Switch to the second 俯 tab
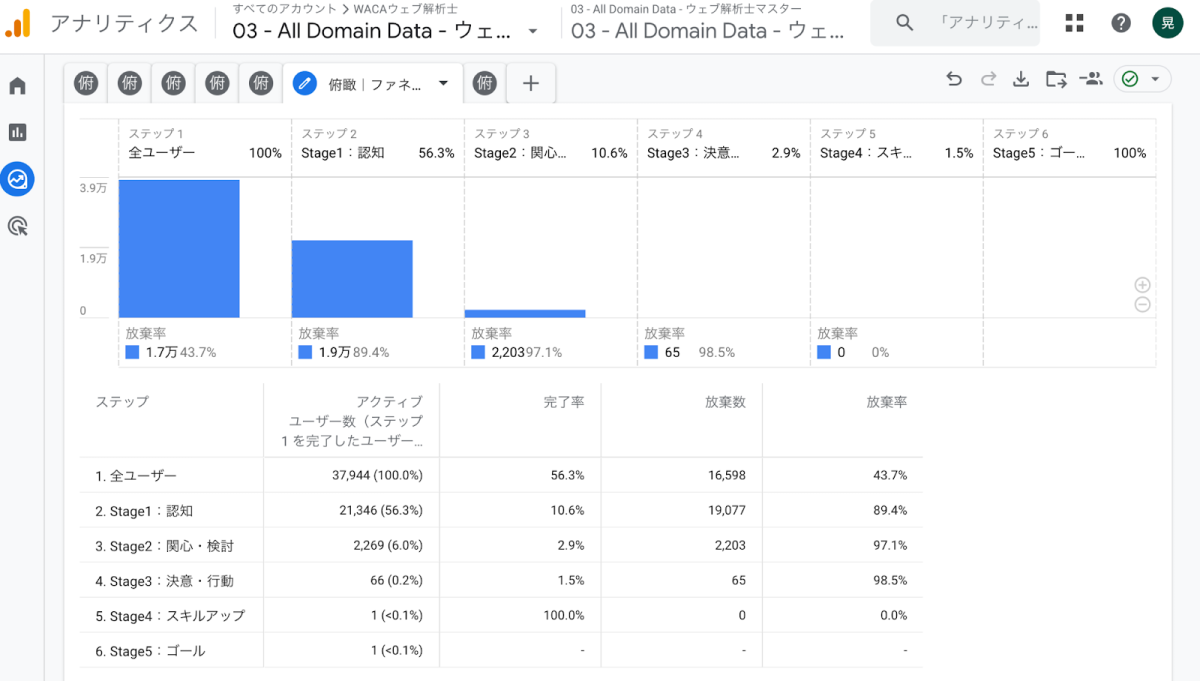Viewport: 1200px width, 681px height. (130, 84)
